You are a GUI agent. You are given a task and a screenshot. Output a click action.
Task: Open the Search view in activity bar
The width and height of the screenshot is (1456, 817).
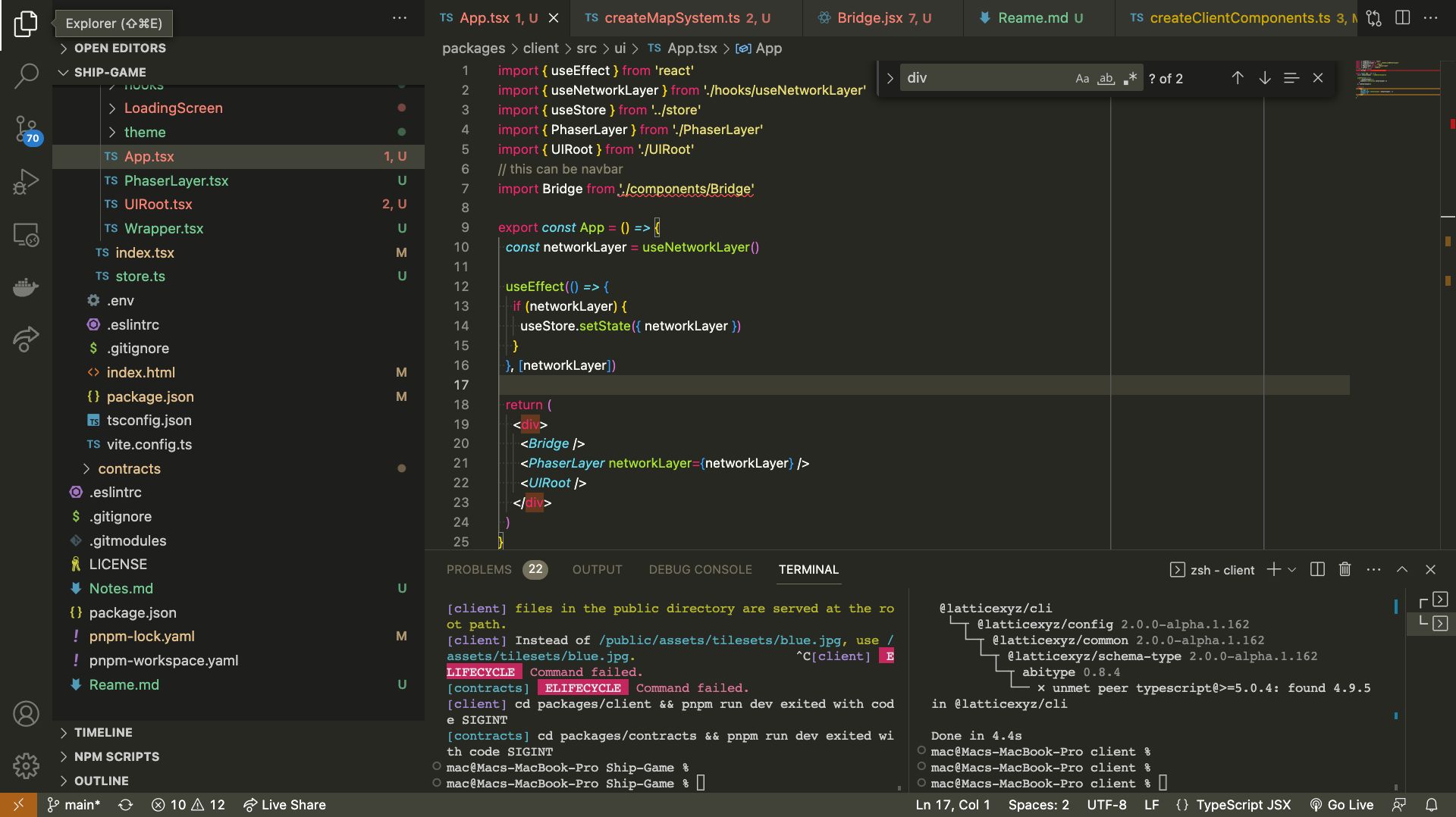pyautogui.click(x=26, y=76)
